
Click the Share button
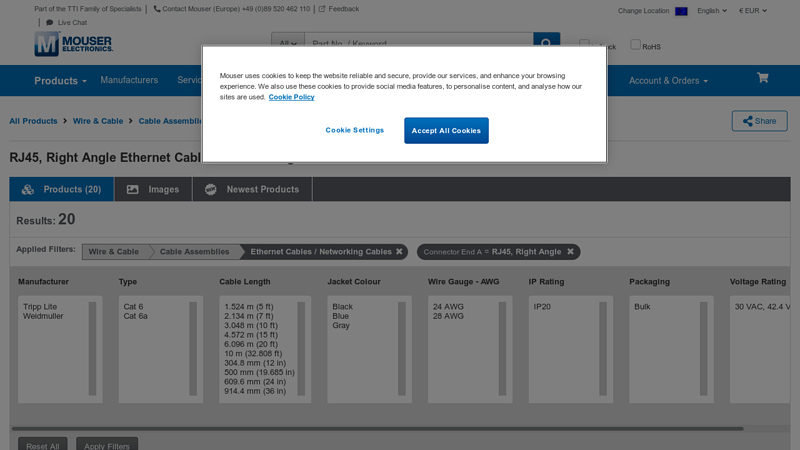pos(759,121)
